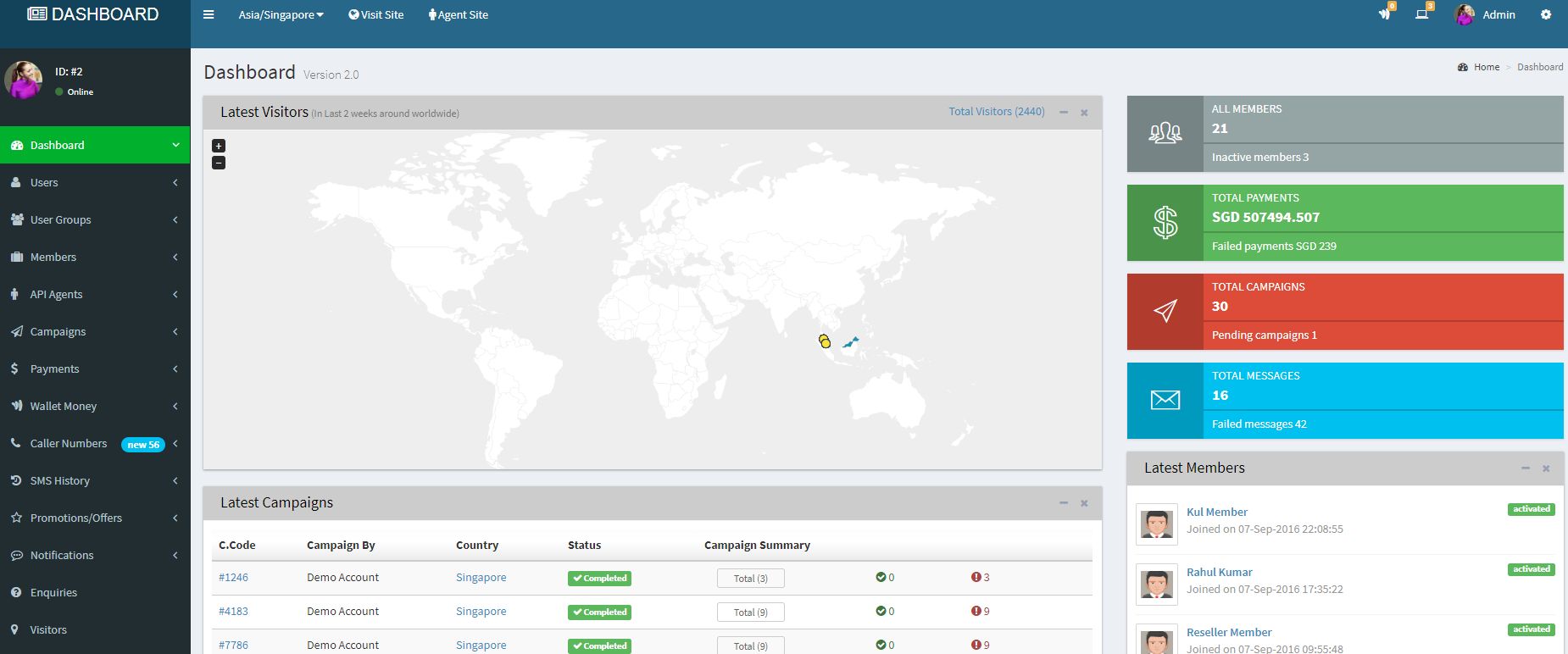Open the Total Visitors (2440) link
The height and width of the screenshot is (654, 1568).
click(996, 112)
